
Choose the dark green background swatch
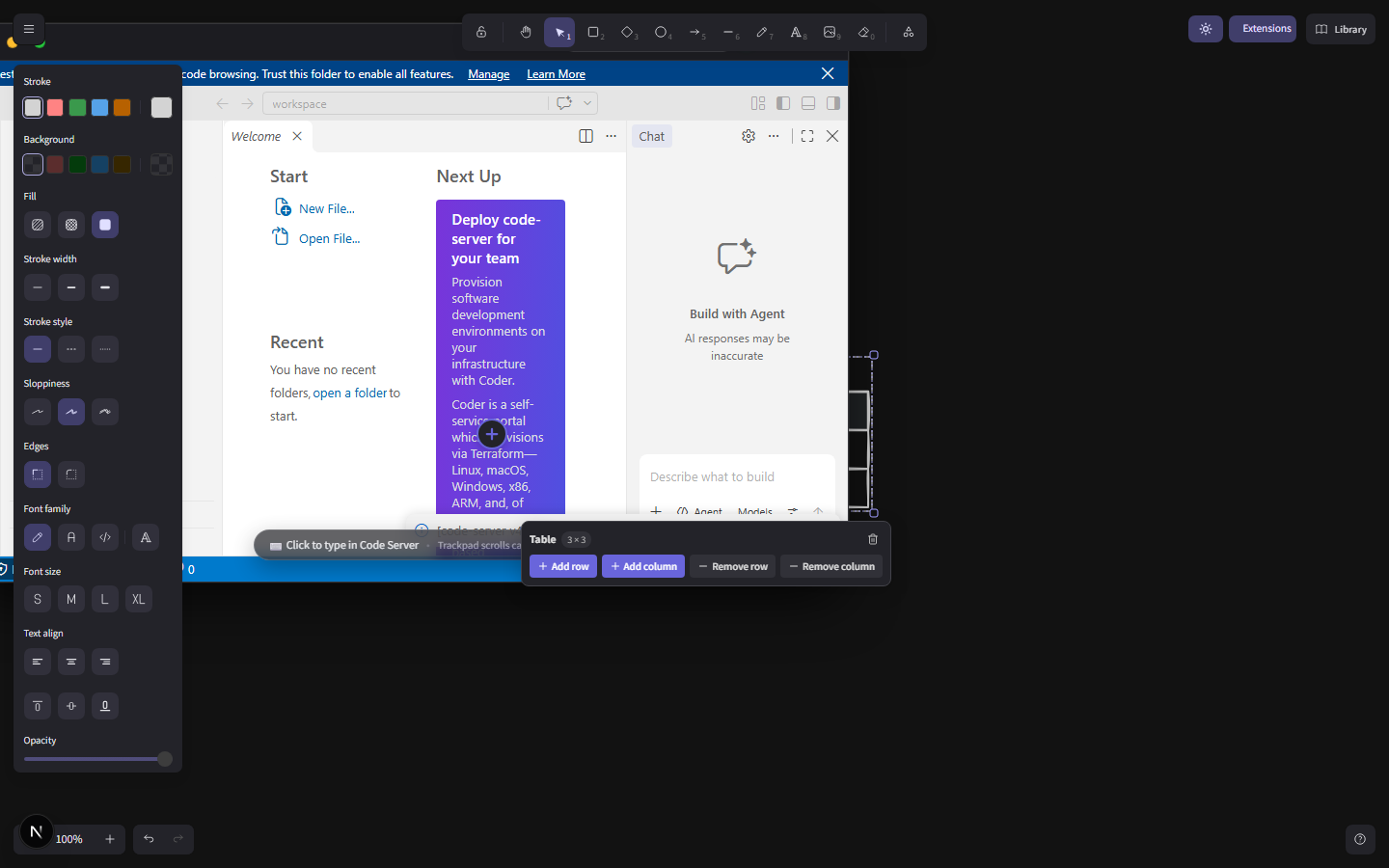tap(77, 165)
